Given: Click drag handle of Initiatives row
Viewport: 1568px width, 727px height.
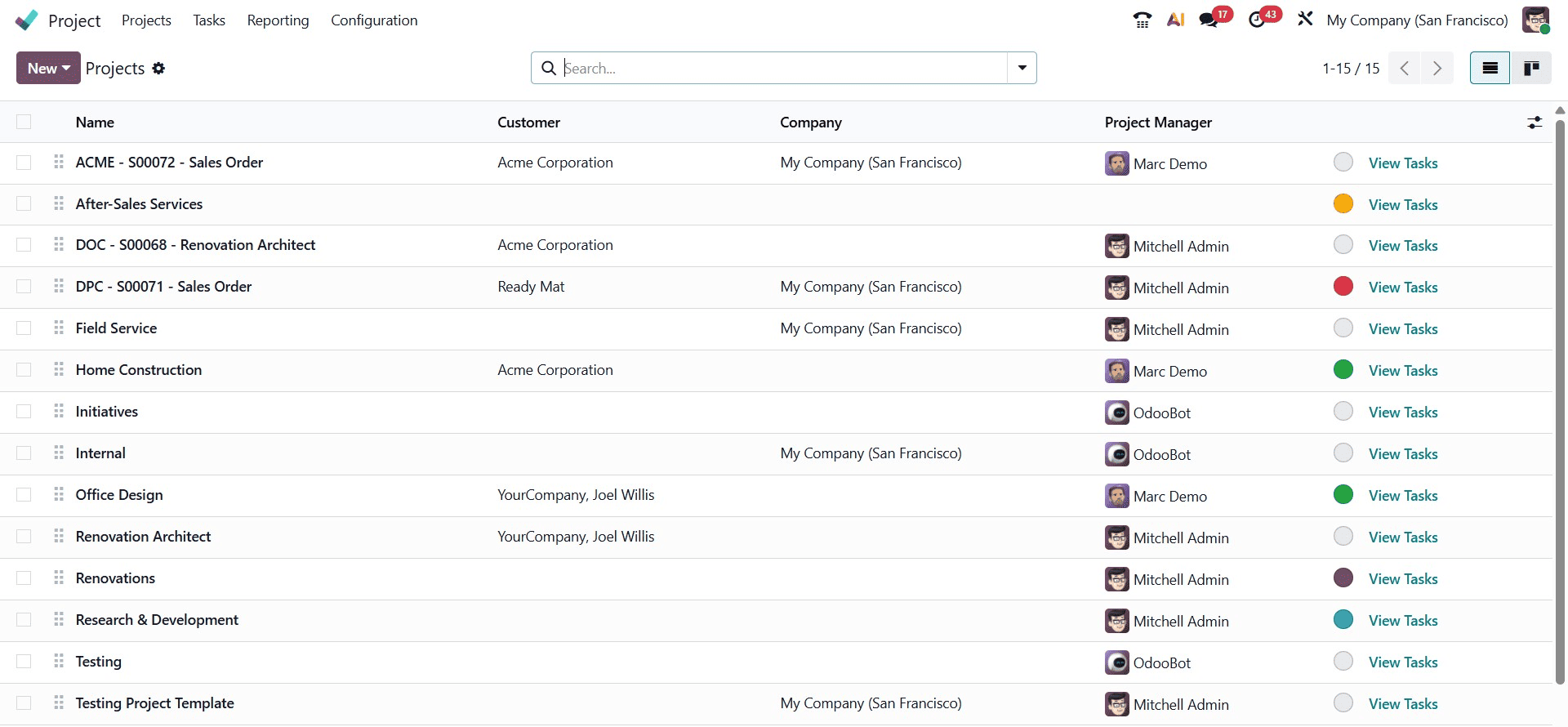Looking at the screenshot, I should 59,411.
